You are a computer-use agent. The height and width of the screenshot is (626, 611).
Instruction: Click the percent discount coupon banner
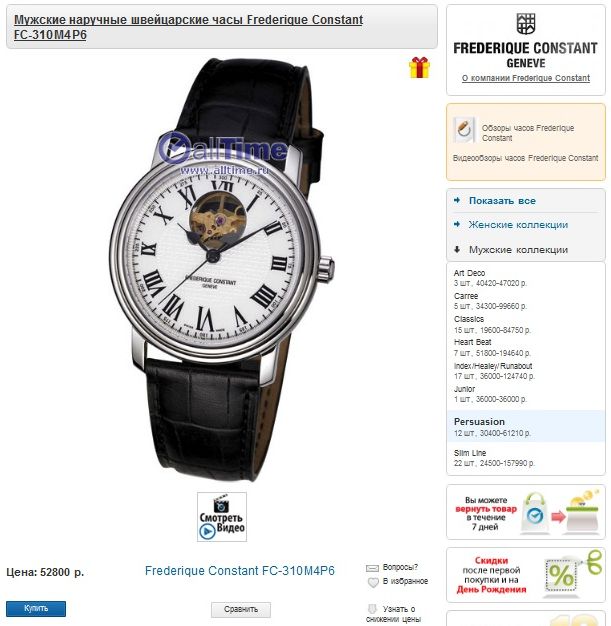526,574
